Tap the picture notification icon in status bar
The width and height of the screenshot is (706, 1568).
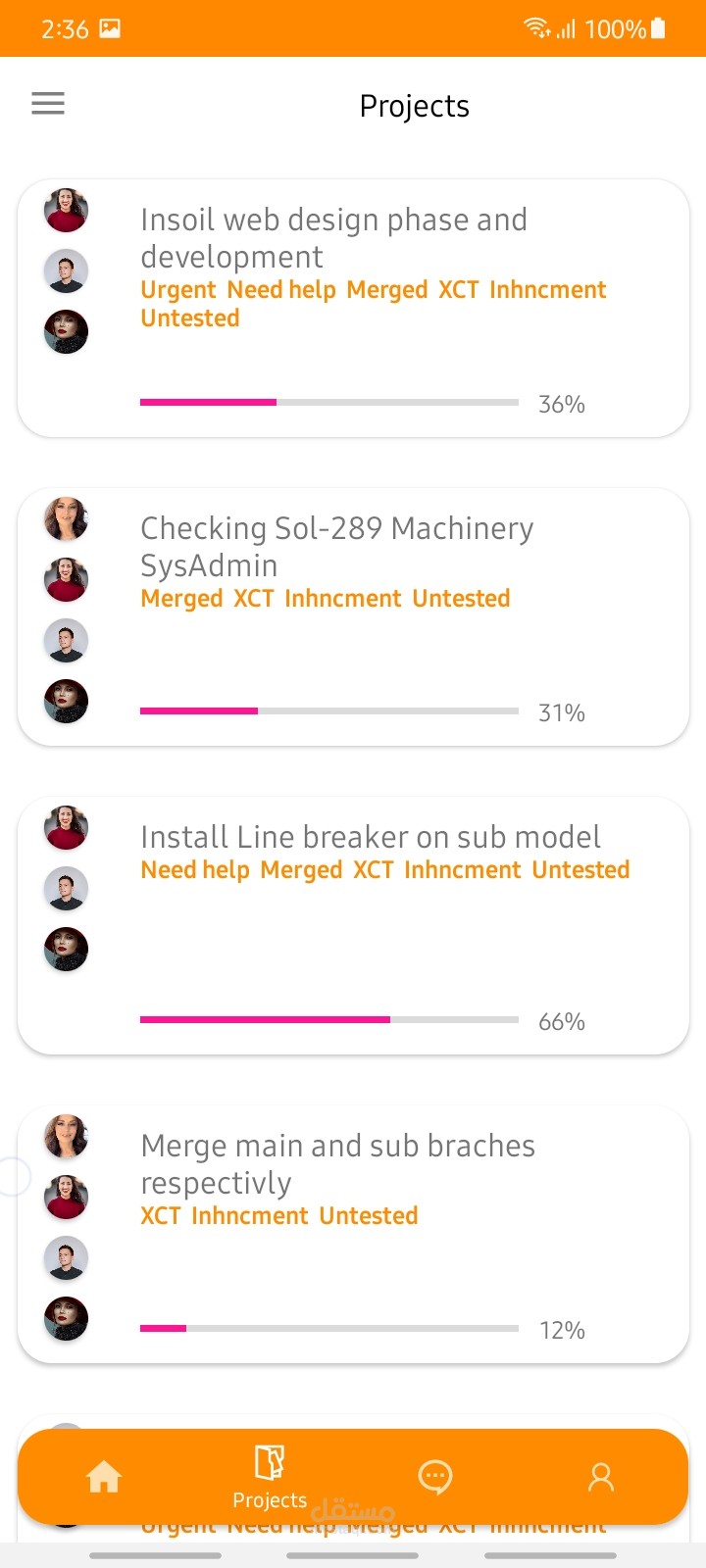pos(110,28)
